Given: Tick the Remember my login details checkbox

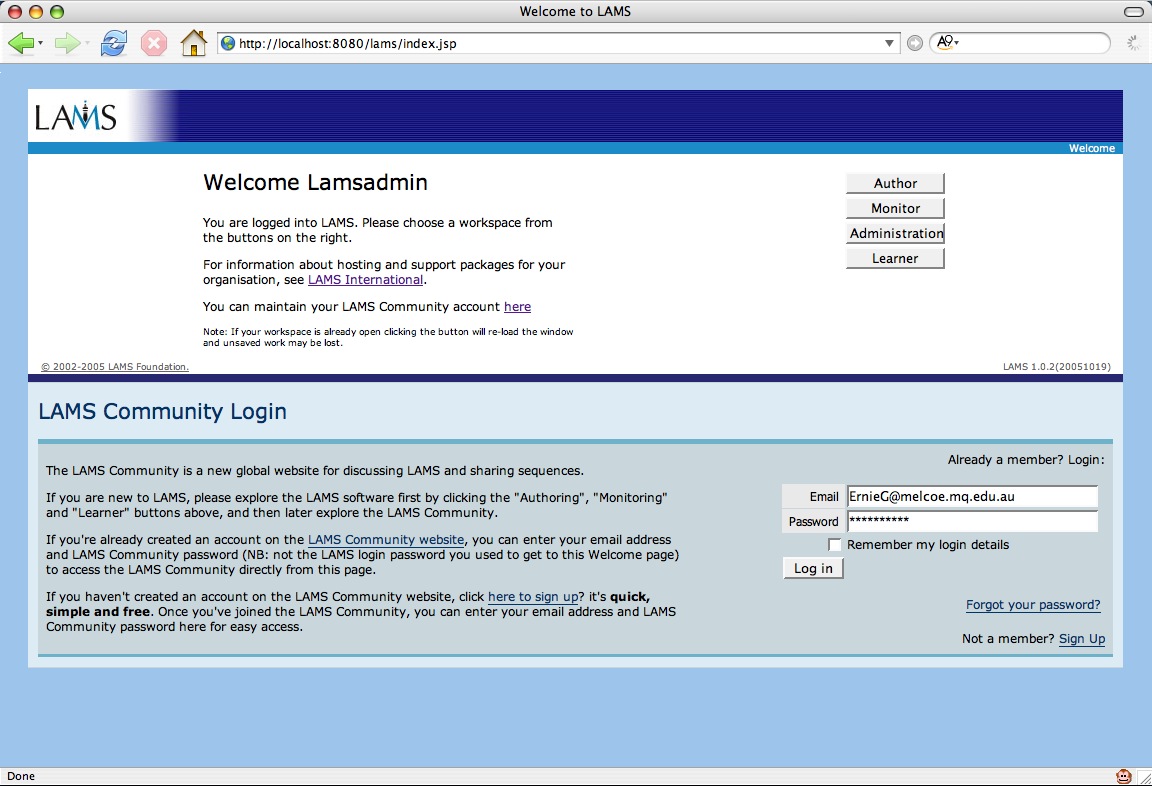Looking at the screenshot, I should 835,545.
